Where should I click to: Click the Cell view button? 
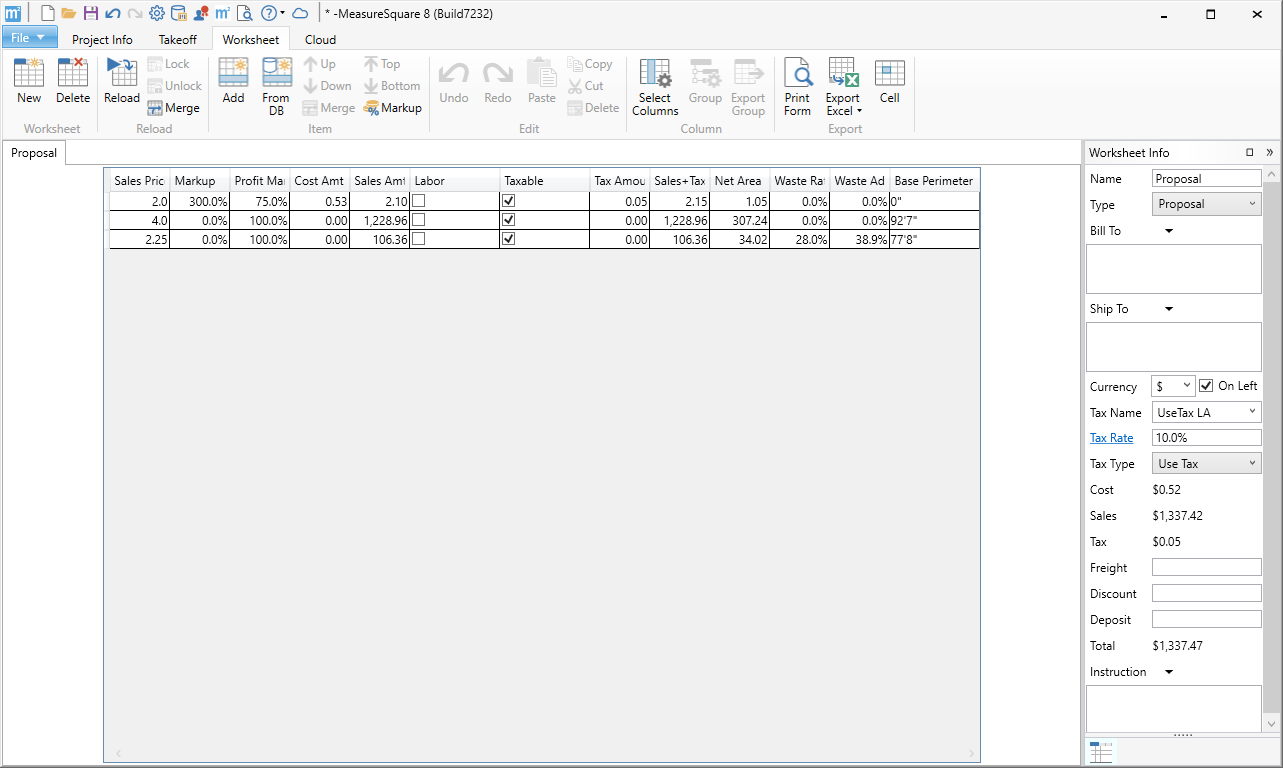tap(890, 81)
